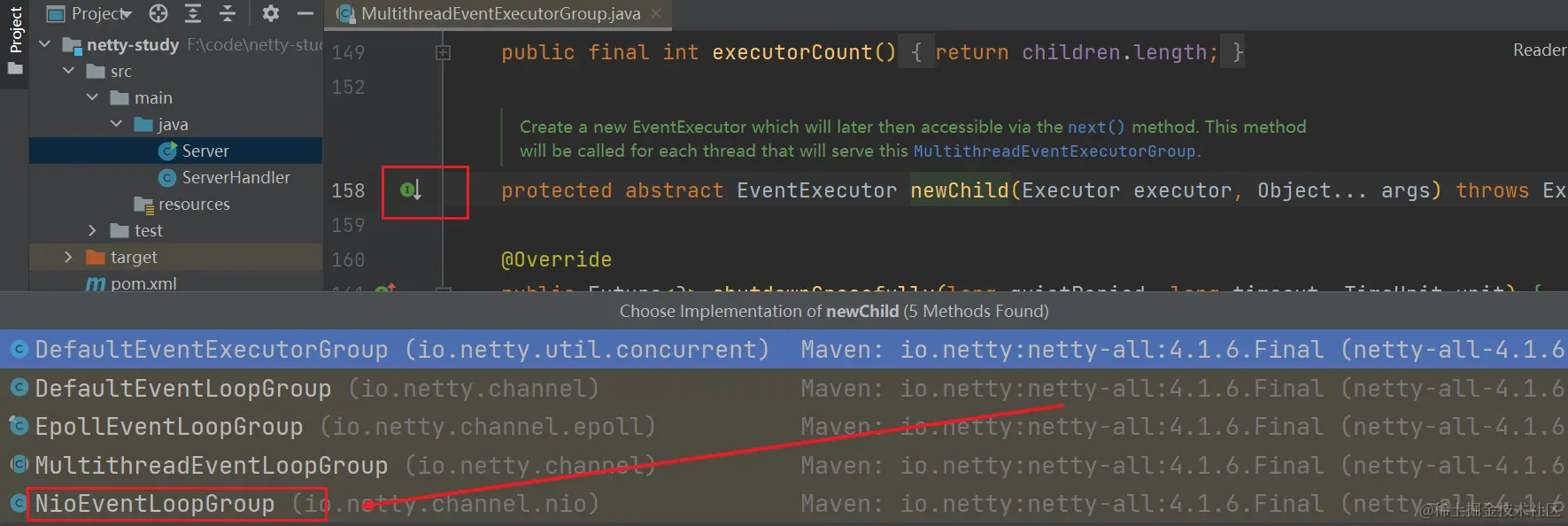Expand folded code at line 149
The image size is (1568, 526).
[x=443, y=53]
